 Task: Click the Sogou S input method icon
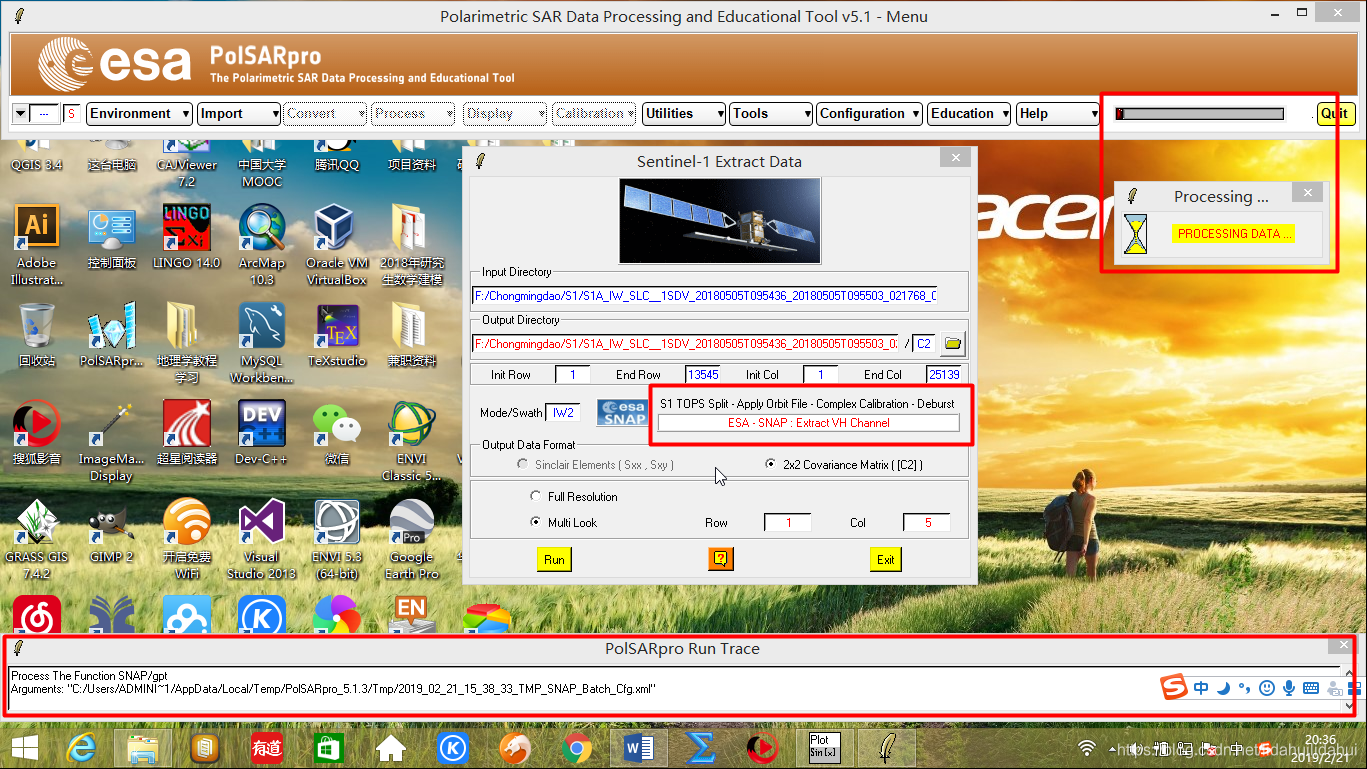[1173, 688]
